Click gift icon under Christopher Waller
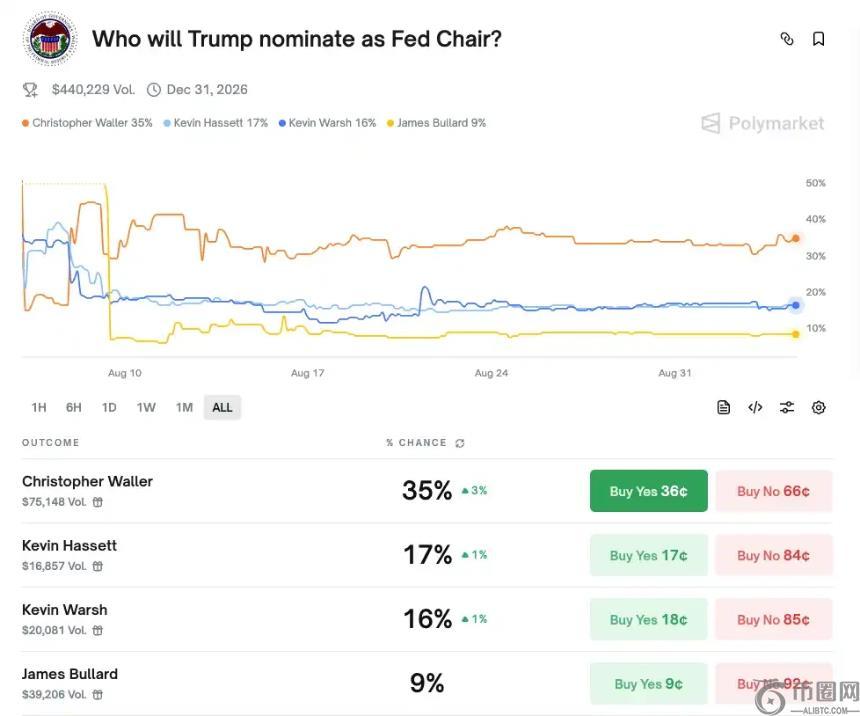The width and height of the screenshot is (860, 716). point(98,502)
